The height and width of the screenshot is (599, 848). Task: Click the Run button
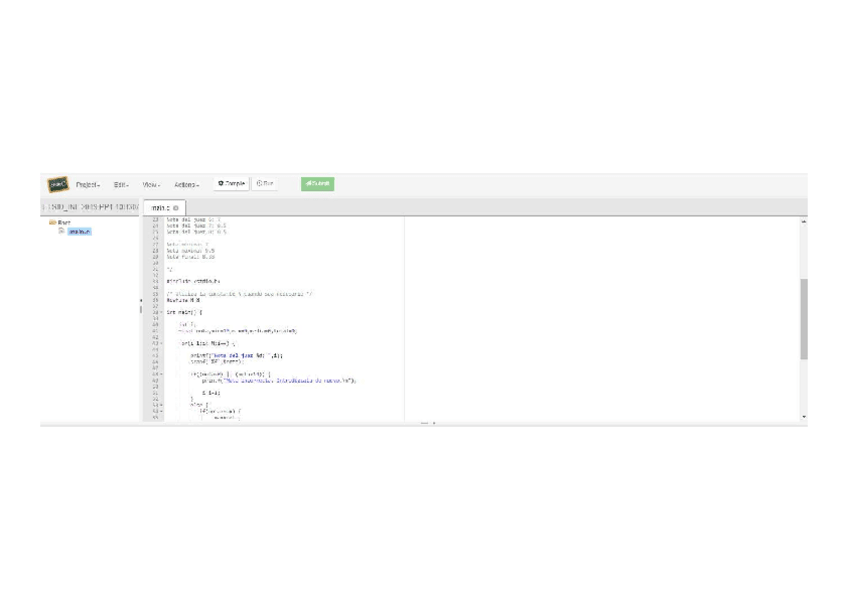[265, 184]
